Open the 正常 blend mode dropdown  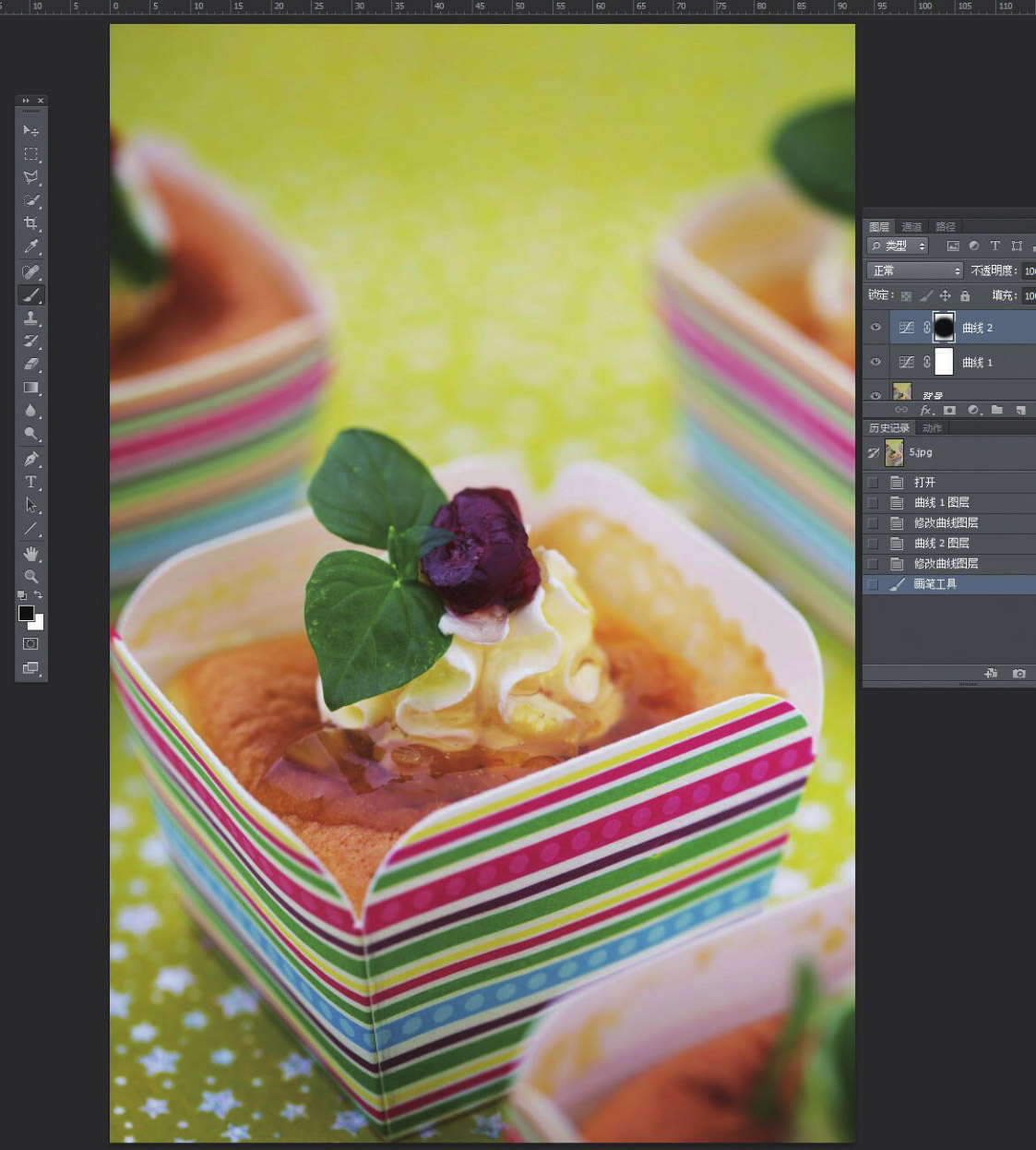tap(914, 270)
